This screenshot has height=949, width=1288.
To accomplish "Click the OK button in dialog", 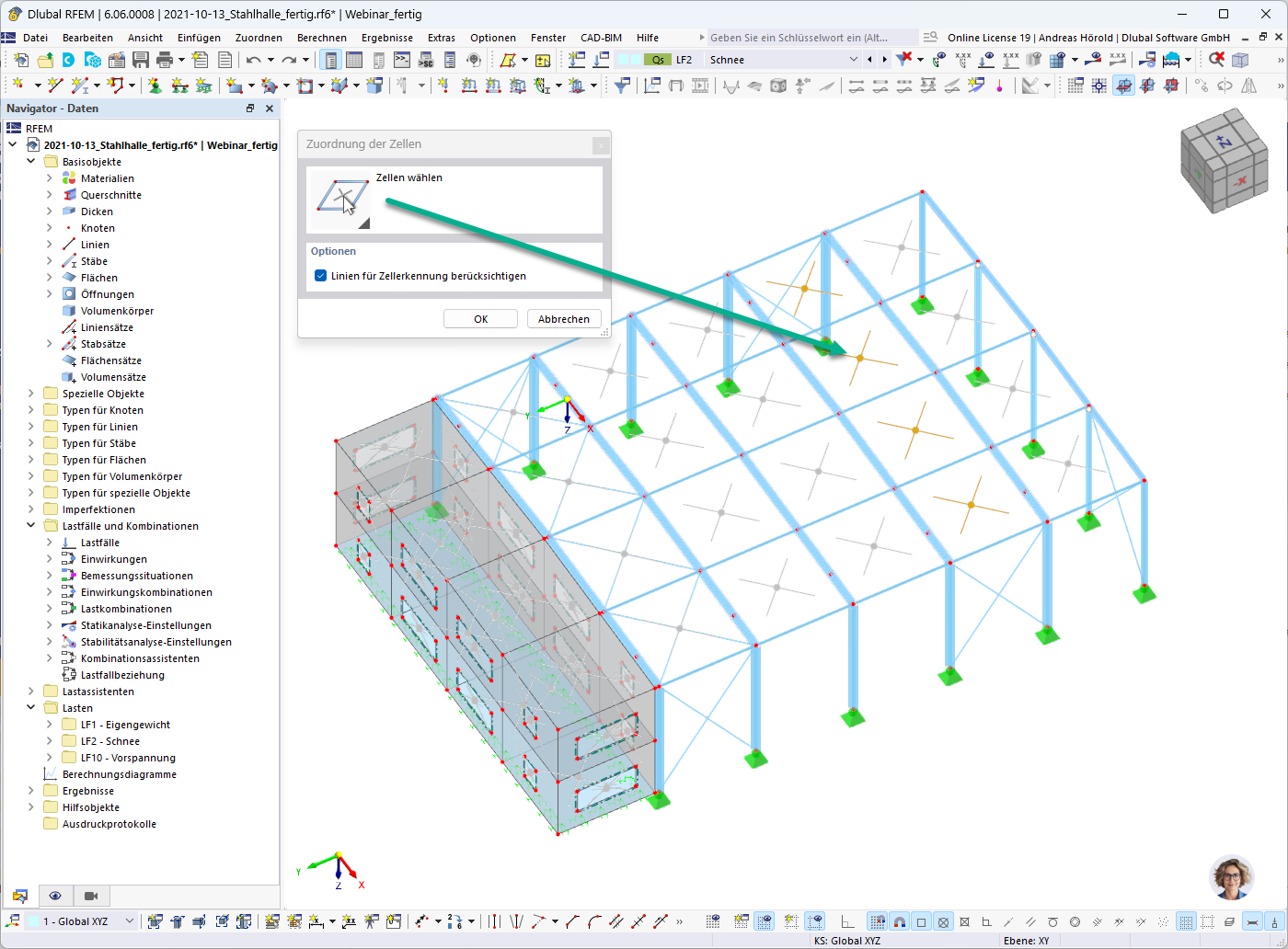I will click(481, 319).
